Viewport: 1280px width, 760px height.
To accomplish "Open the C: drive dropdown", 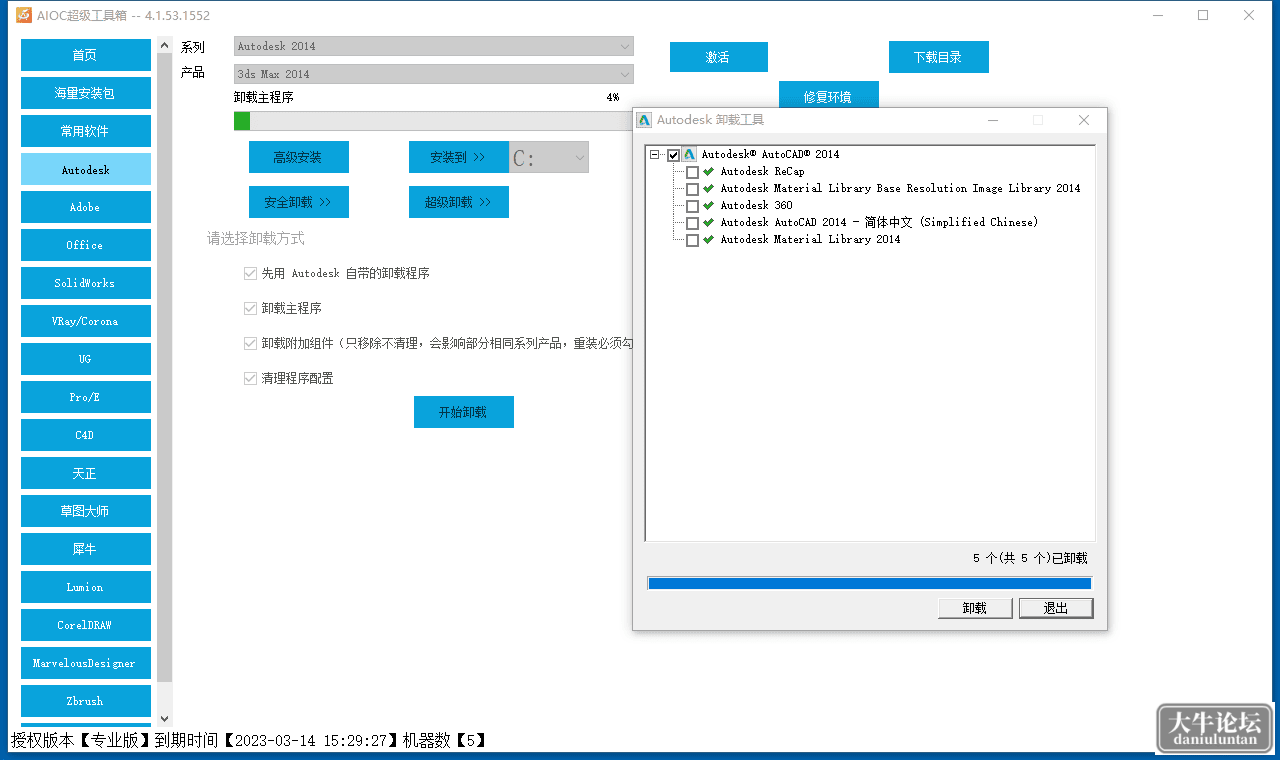I will pyautogui.click(x=549, y=158).
